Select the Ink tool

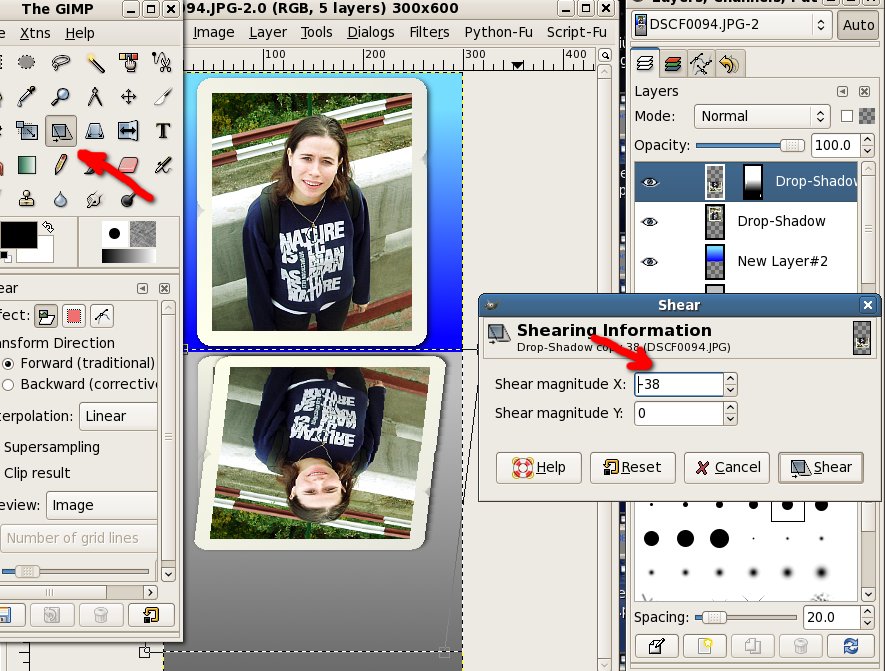163,165
